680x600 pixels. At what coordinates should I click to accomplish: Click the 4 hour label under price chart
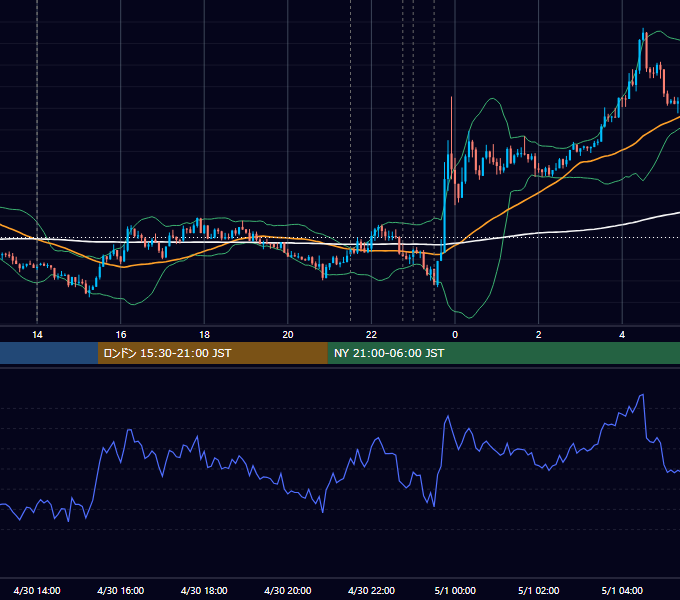(x=622, y=335)
